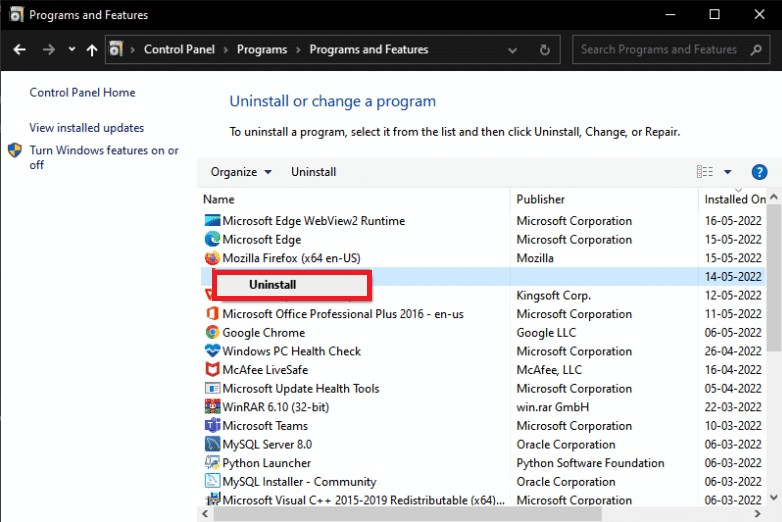Go up one level with up arrow

pyautogui.click(x=92, y=49)
